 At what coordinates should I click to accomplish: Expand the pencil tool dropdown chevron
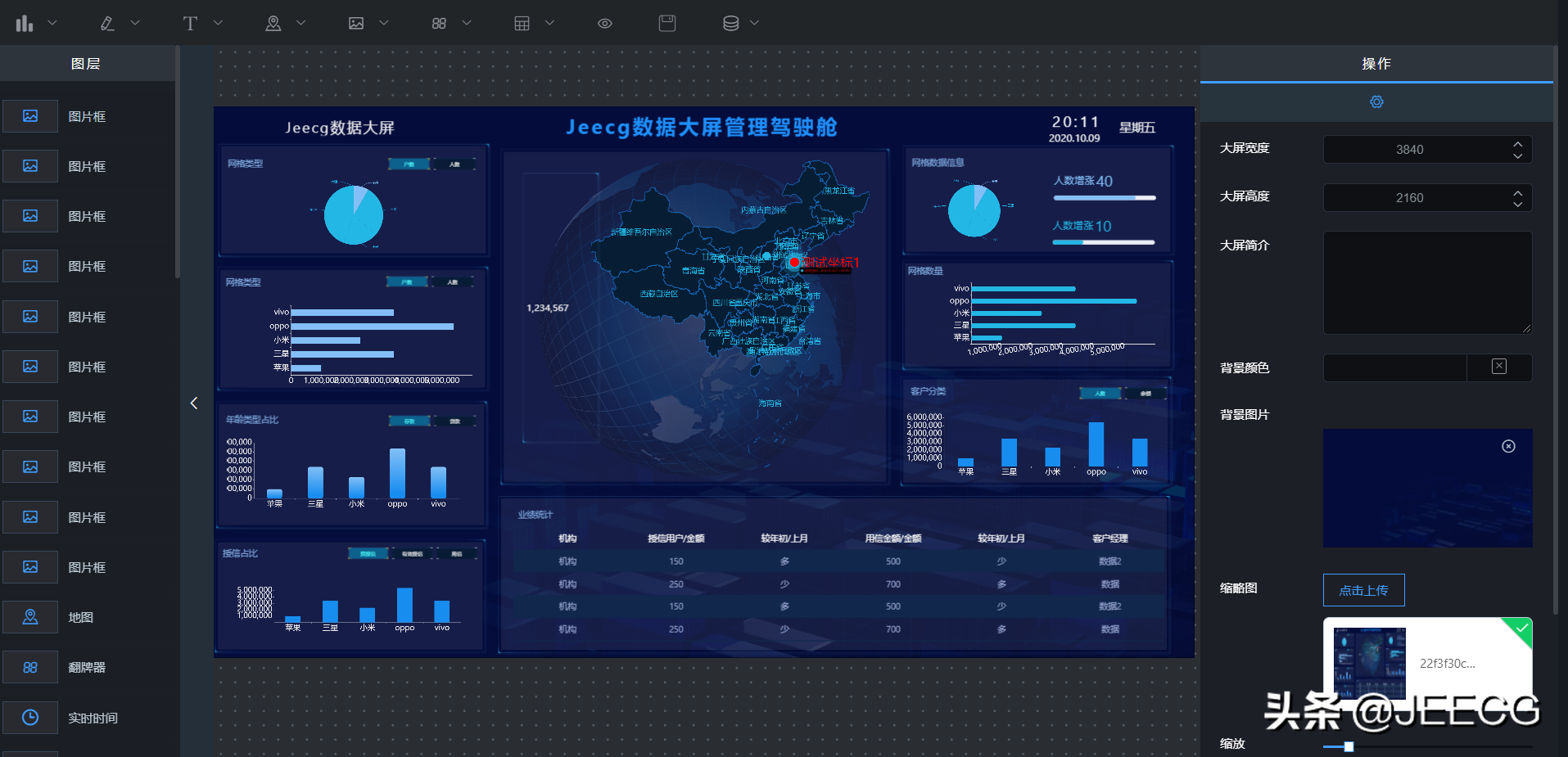pyautogui.click(x=135, y=23)
